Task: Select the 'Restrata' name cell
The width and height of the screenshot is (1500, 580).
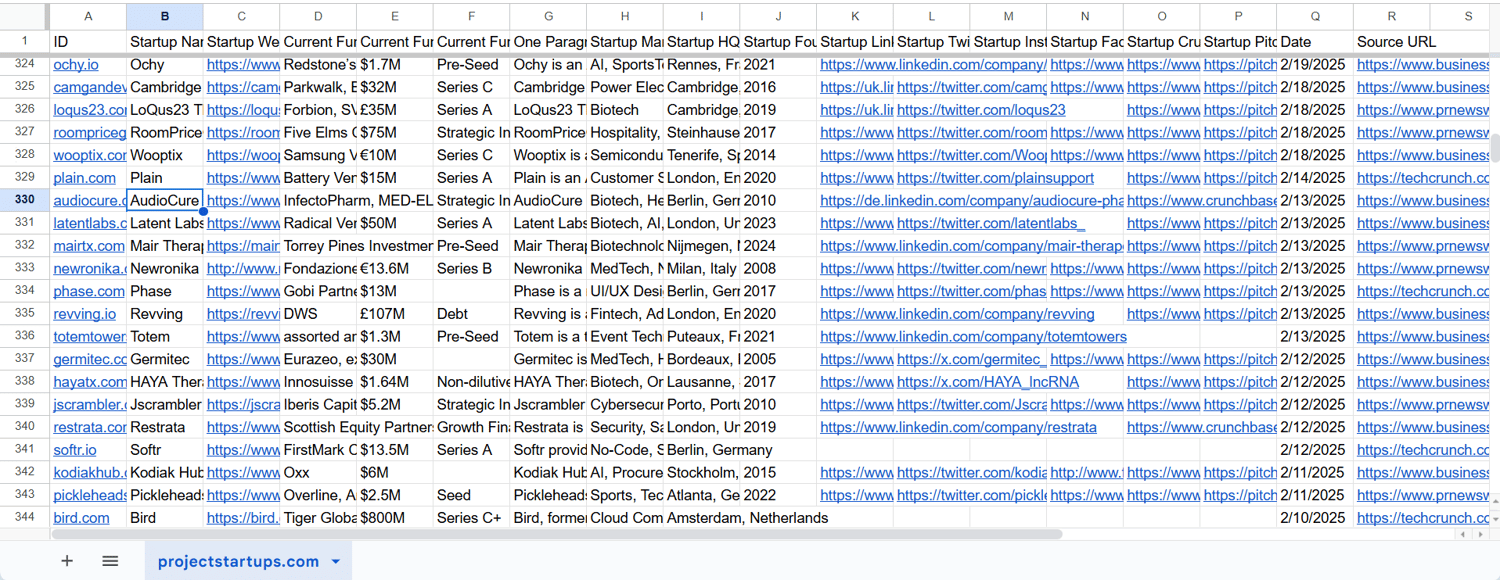Action: 165,427
